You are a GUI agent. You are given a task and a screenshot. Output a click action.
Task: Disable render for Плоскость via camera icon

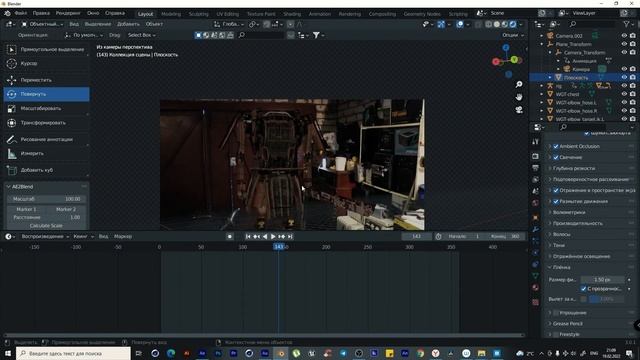point(633,77)
